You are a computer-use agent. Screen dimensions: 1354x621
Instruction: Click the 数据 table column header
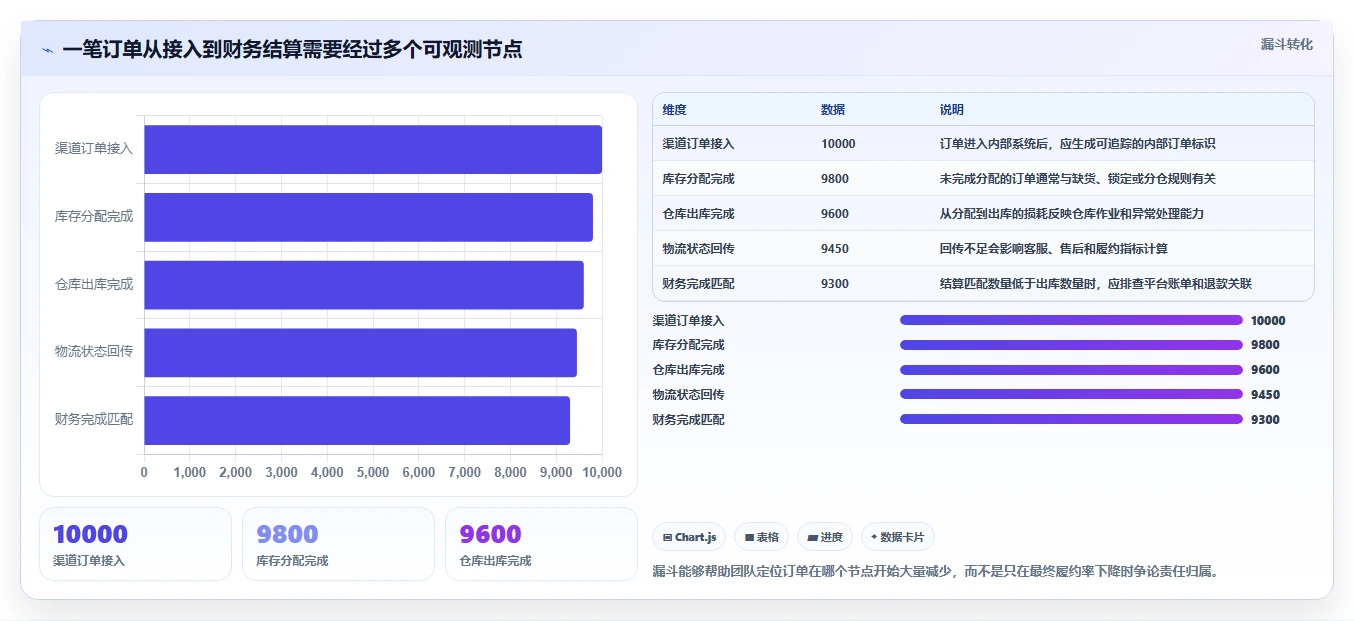833,110
